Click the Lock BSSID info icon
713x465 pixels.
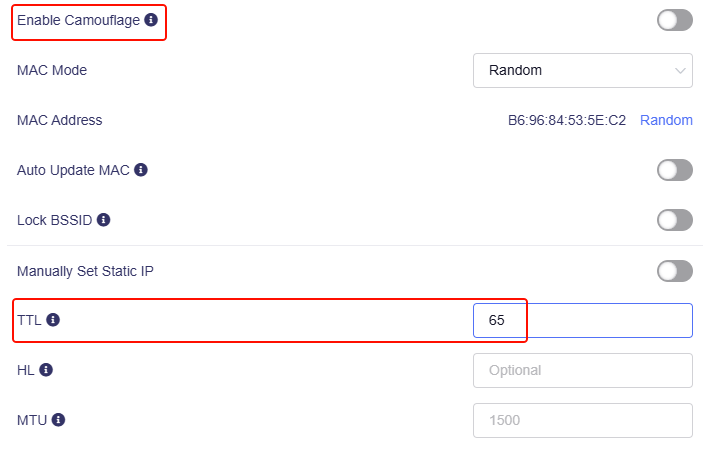(103, 220)
